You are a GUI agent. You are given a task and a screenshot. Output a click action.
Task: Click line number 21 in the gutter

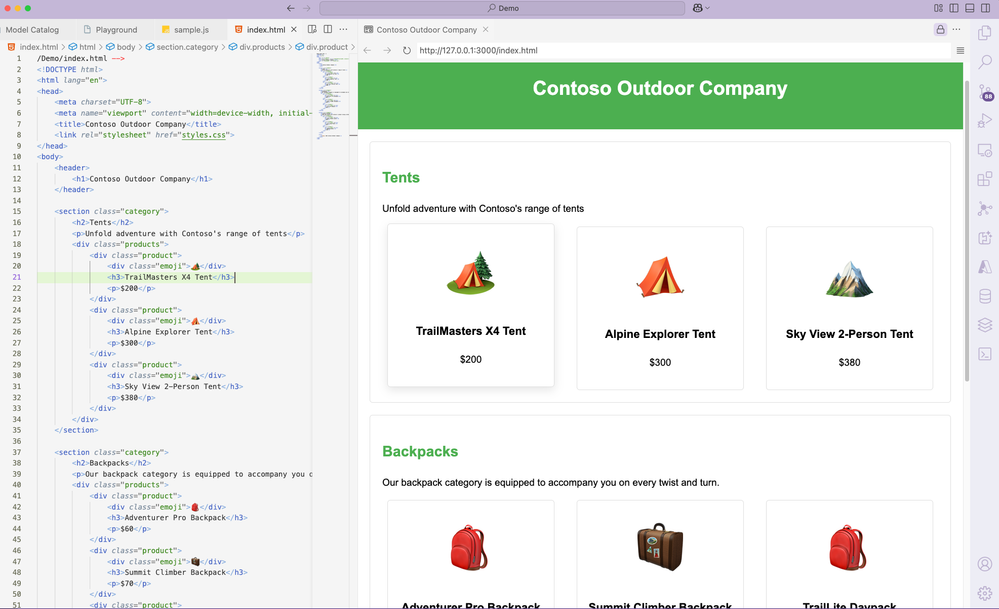coord(17,277)
